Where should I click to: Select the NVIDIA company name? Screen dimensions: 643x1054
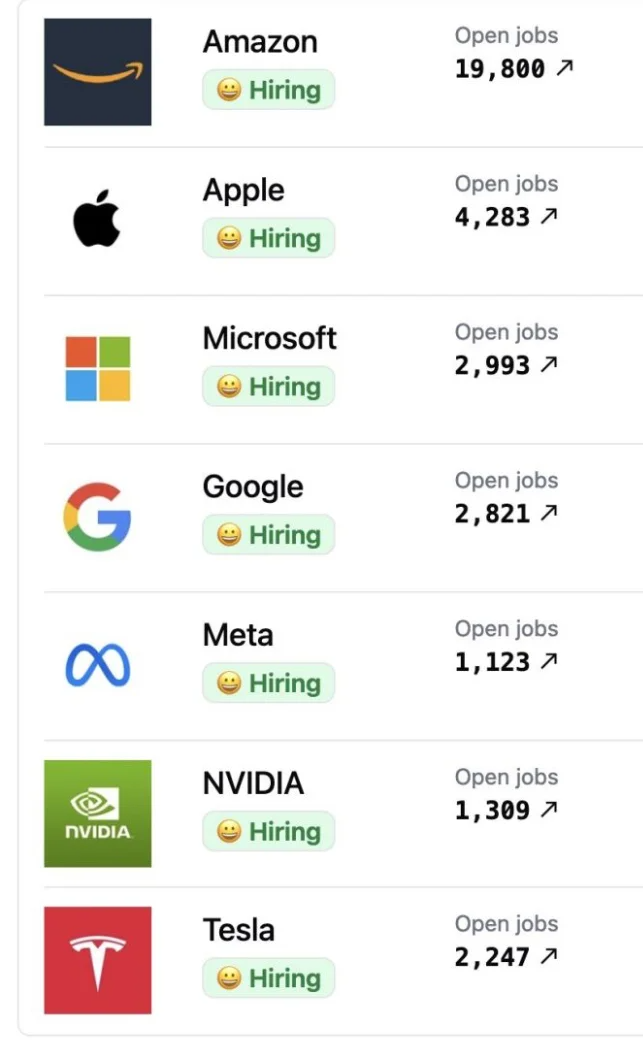[x=253, y=783]
